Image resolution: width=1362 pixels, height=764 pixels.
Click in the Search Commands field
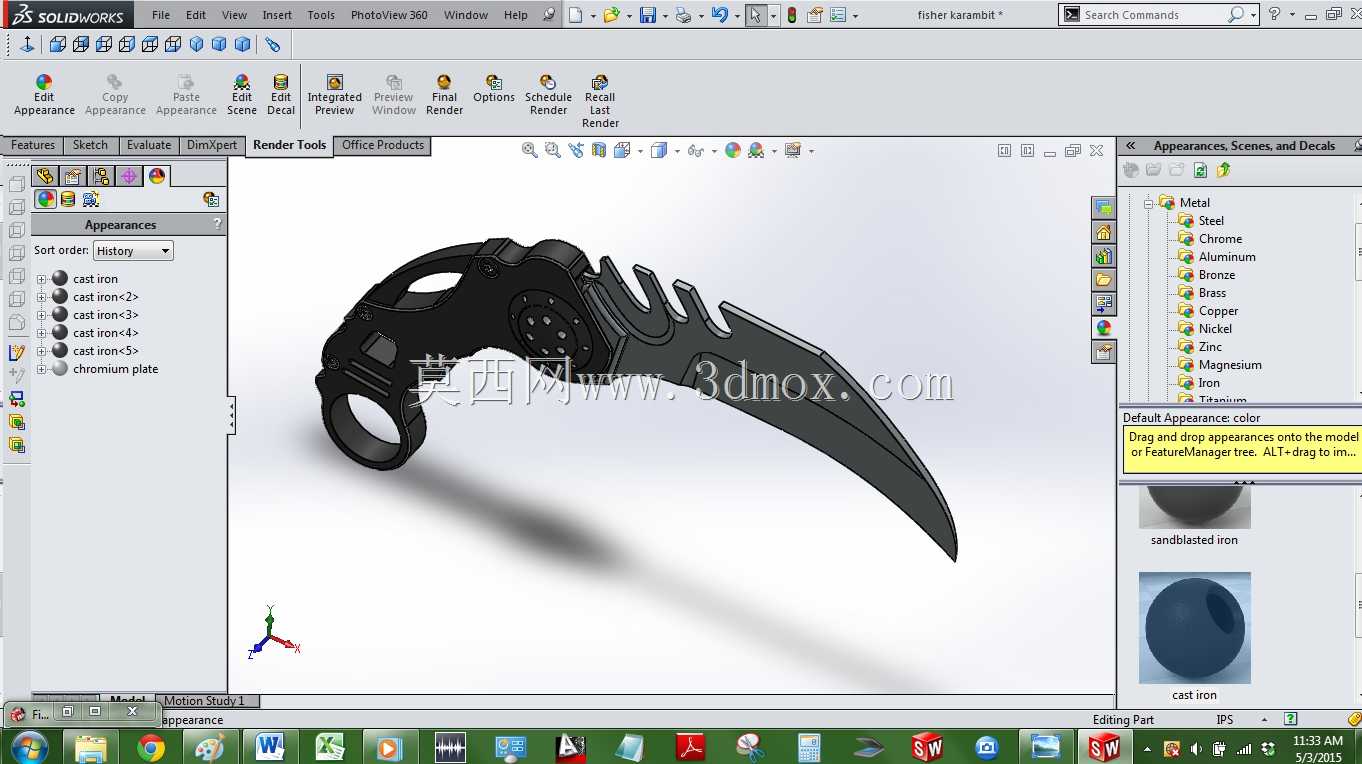click(1153, 15)
